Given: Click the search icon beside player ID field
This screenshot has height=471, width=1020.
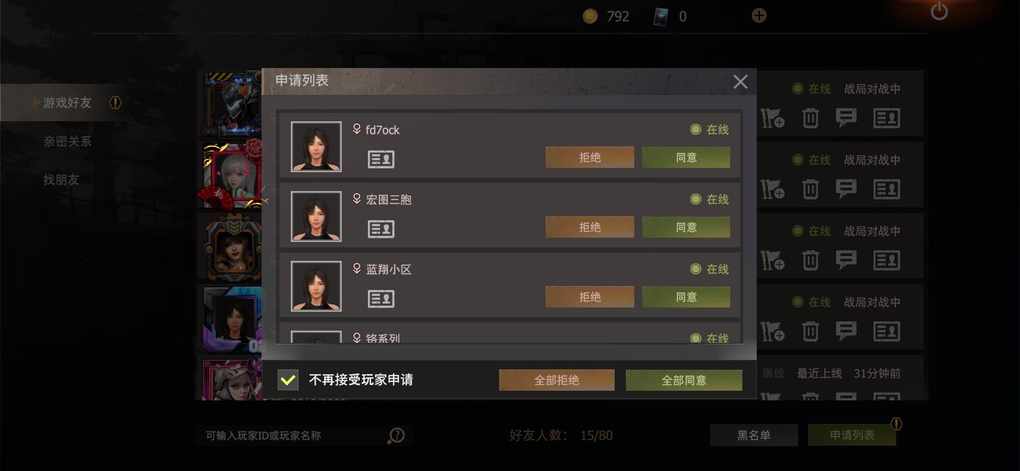Looking at the screenshot, I should point(396,436).
